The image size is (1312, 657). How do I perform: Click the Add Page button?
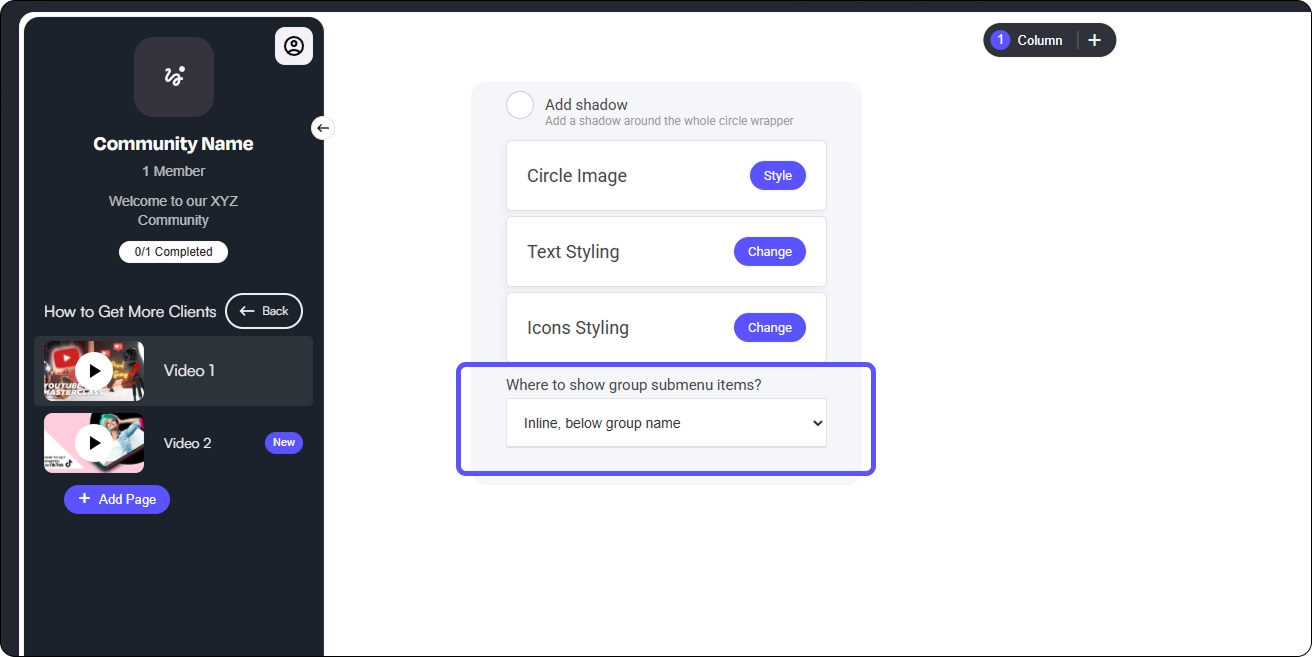(x=117, y=499)
